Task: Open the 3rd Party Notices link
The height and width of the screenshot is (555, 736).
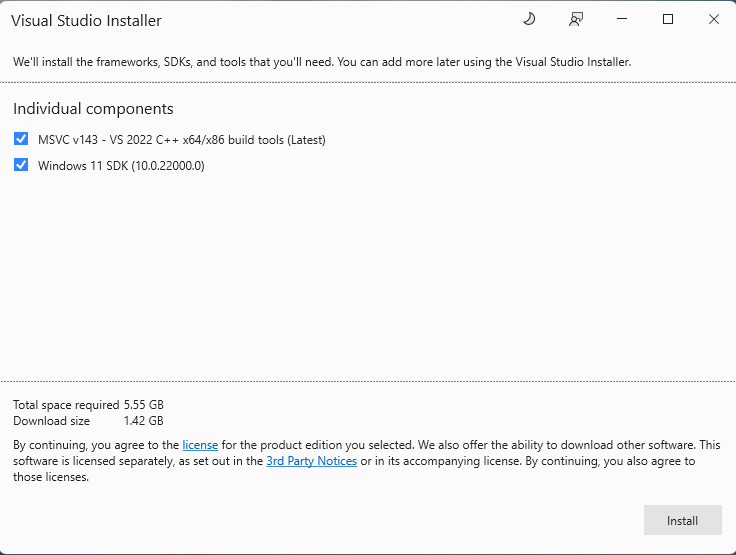Action: 312,461
